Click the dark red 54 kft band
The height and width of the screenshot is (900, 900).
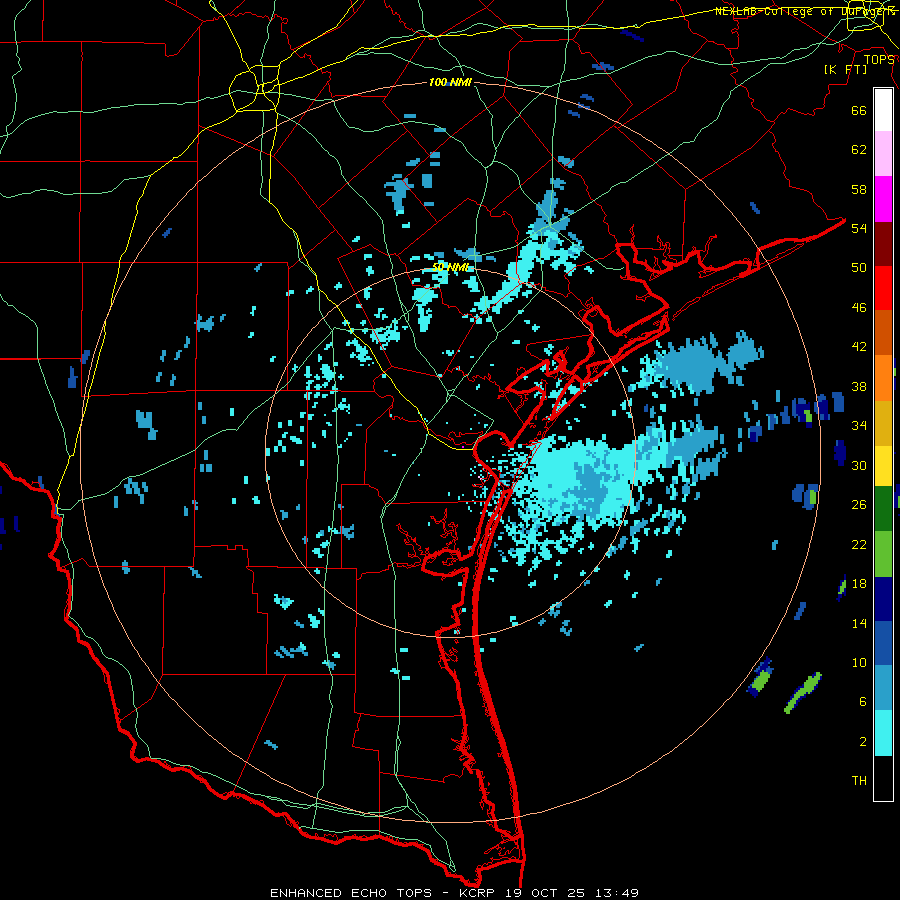click(883, 244)
